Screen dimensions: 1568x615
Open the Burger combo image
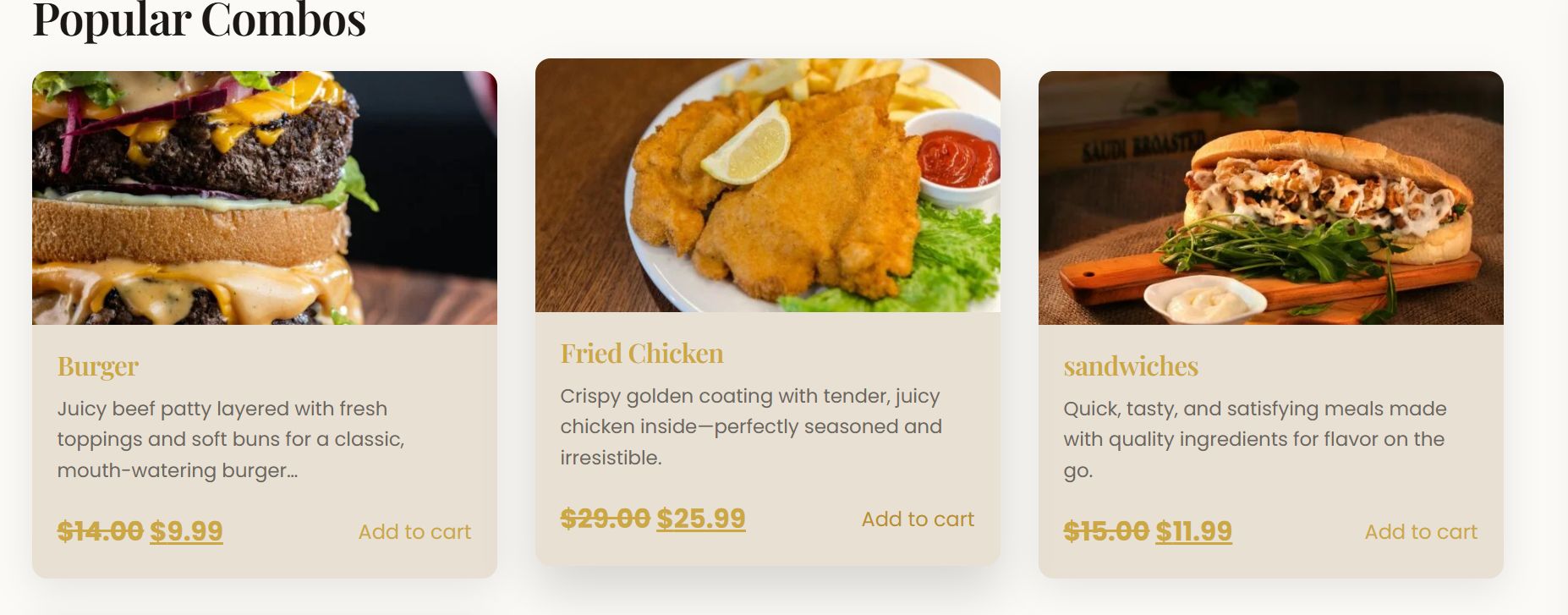[x=264, y=198]
